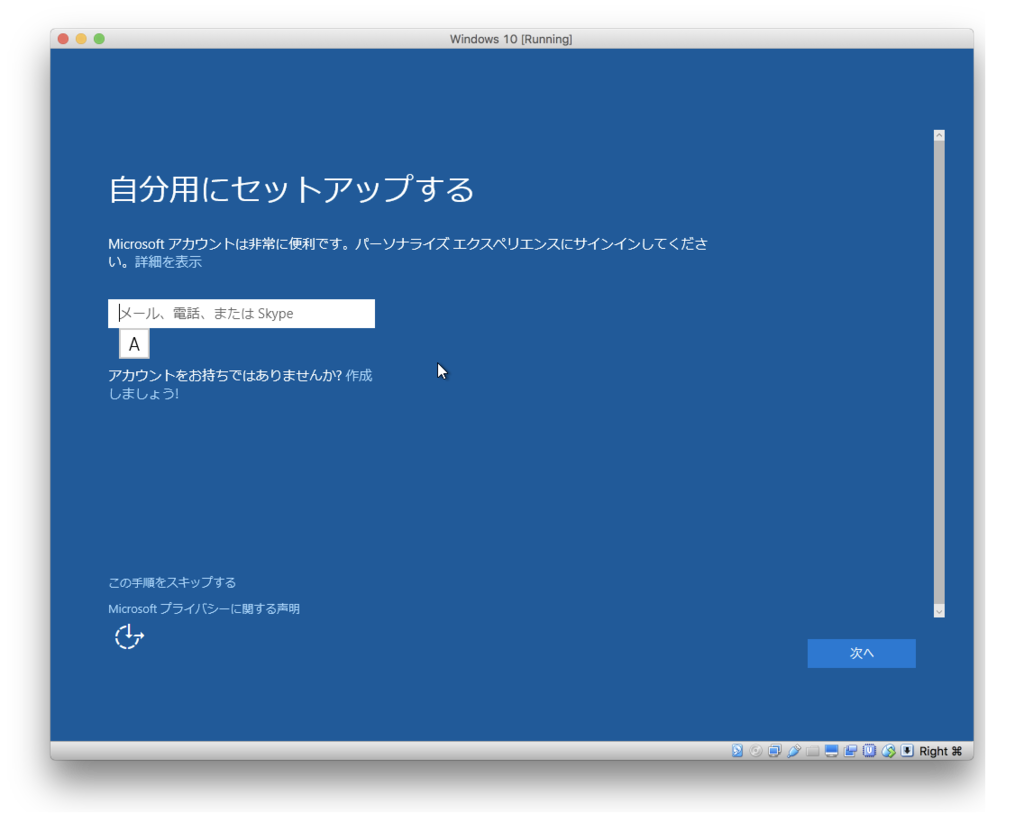Click この手順をスキップする link
The width and height of the screenshot is (1024, 832).
click(172, 583)
